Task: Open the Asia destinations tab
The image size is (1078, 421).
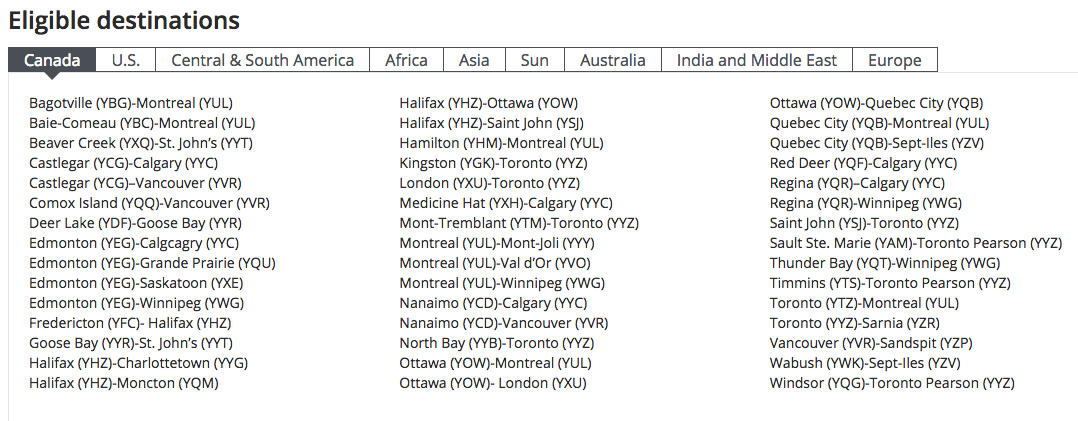Action: click(474, 60)
